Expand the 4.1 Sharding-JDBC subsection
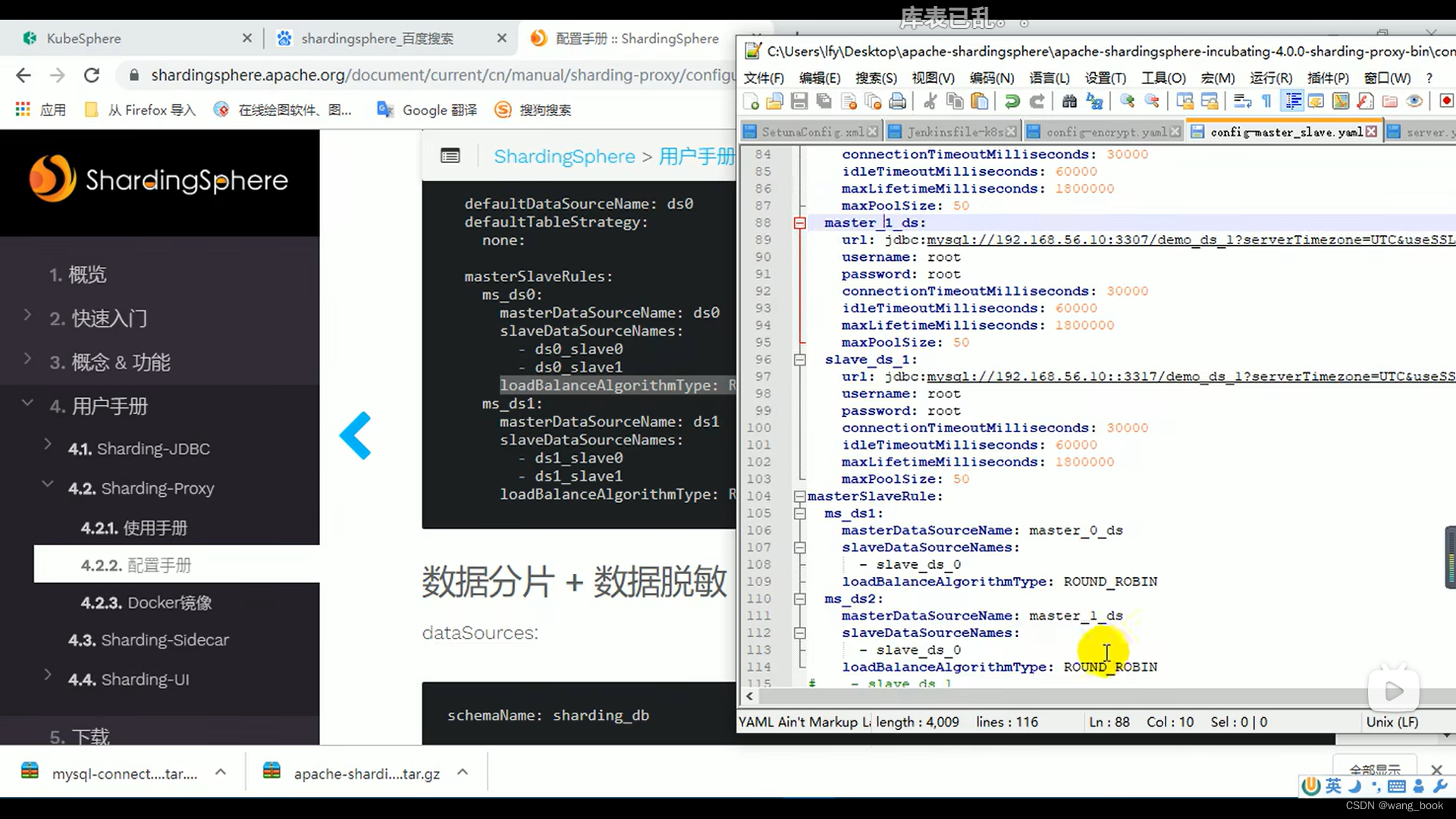The image size is (1456, 819). point(47,444)
